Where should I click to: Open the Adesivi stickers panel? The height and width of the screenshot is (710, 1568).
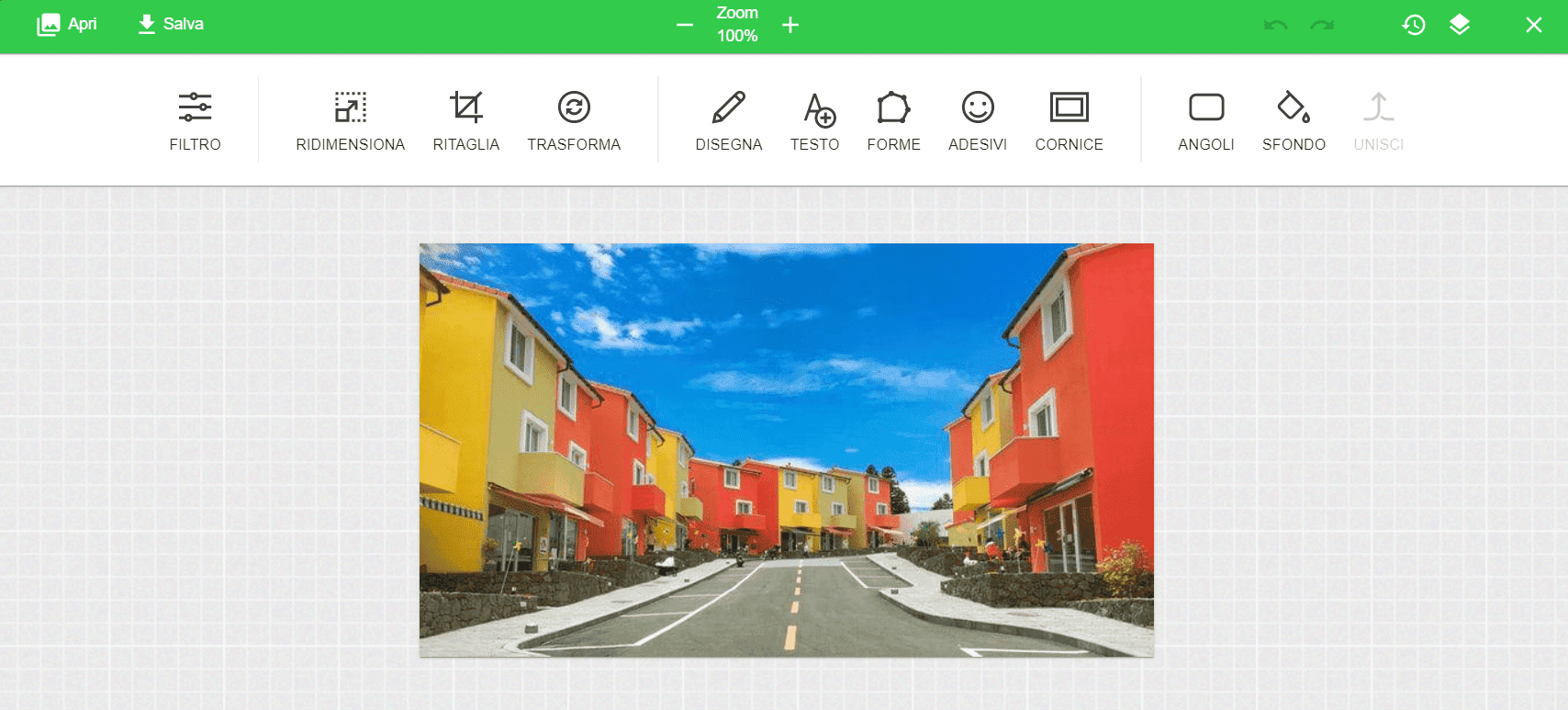pos(977,119)
